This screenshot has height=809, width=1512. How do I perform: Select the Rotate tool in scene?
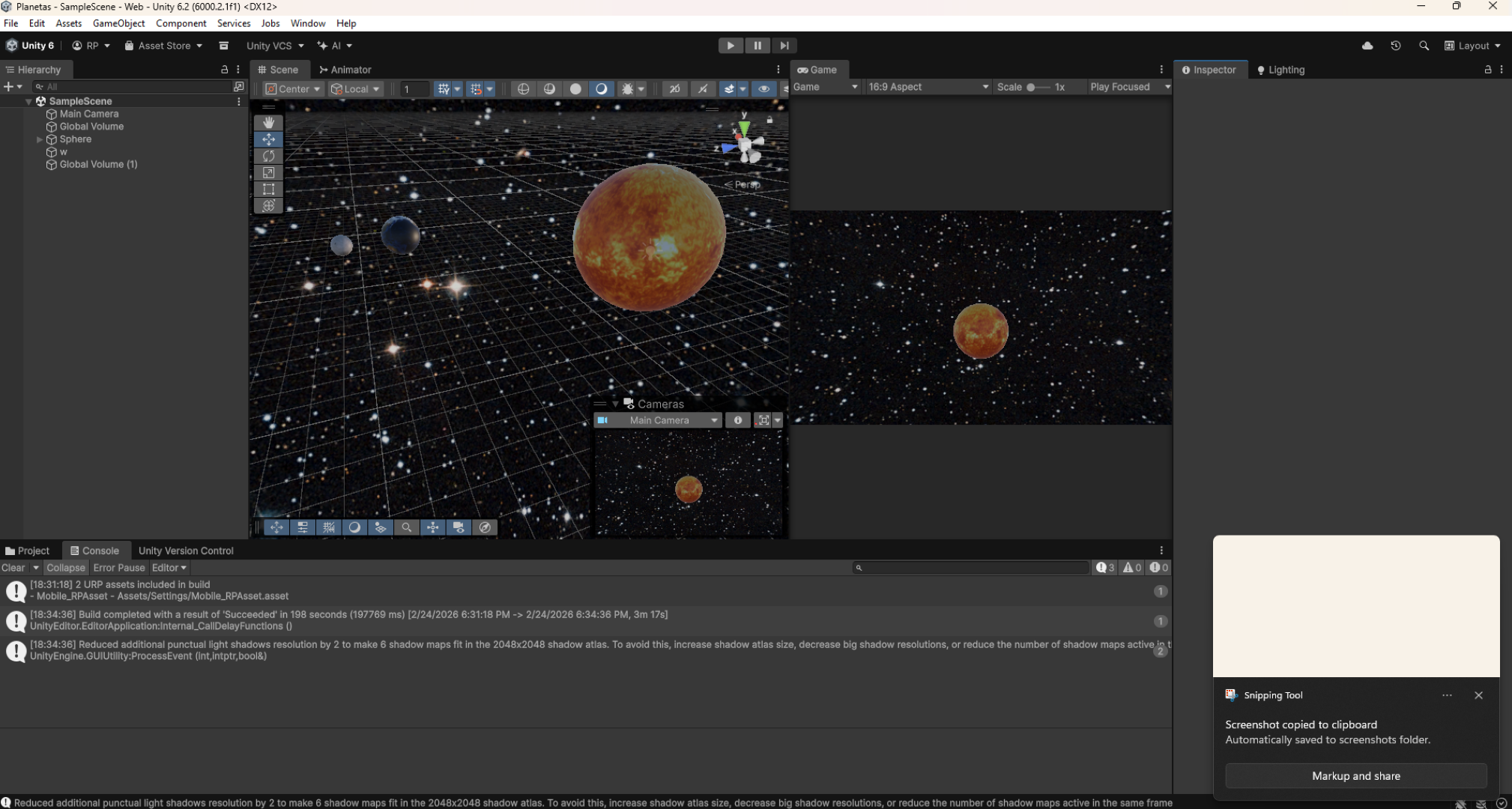[268, 156]
